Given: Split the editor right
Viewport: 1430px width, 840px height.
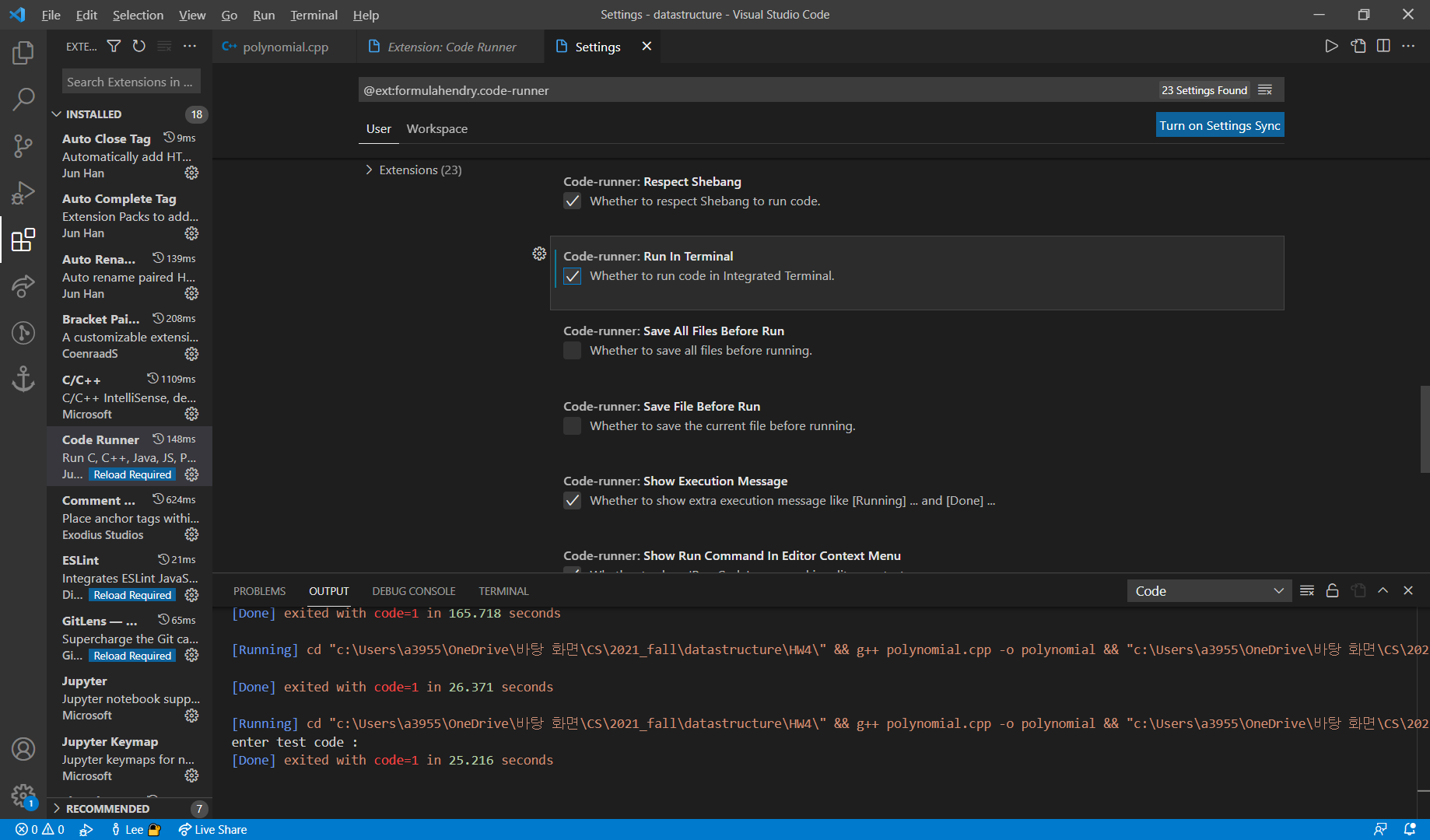Looking at the screenshot, I should click(1383, 47).
